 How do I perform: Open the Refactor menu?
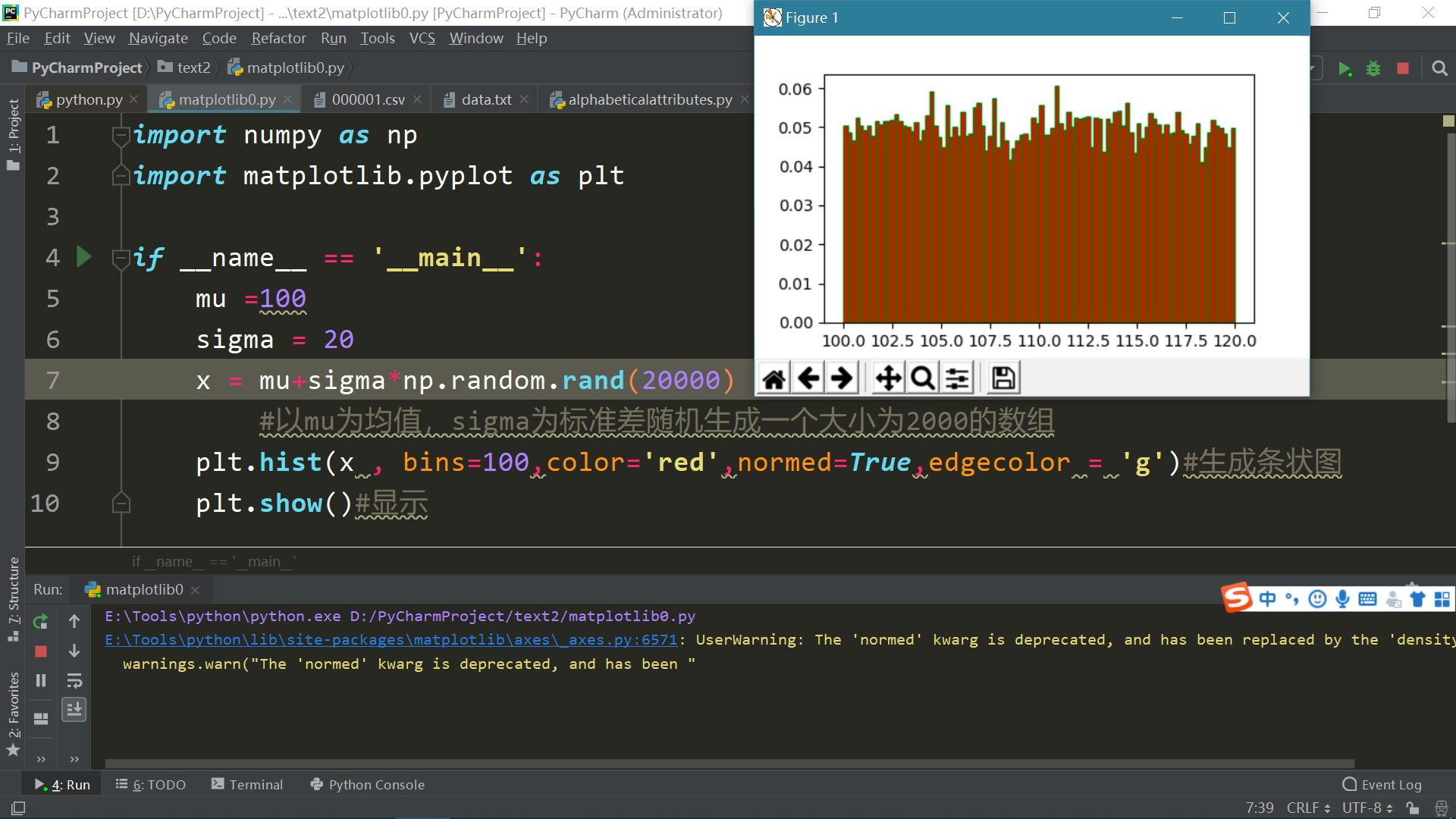278,38
